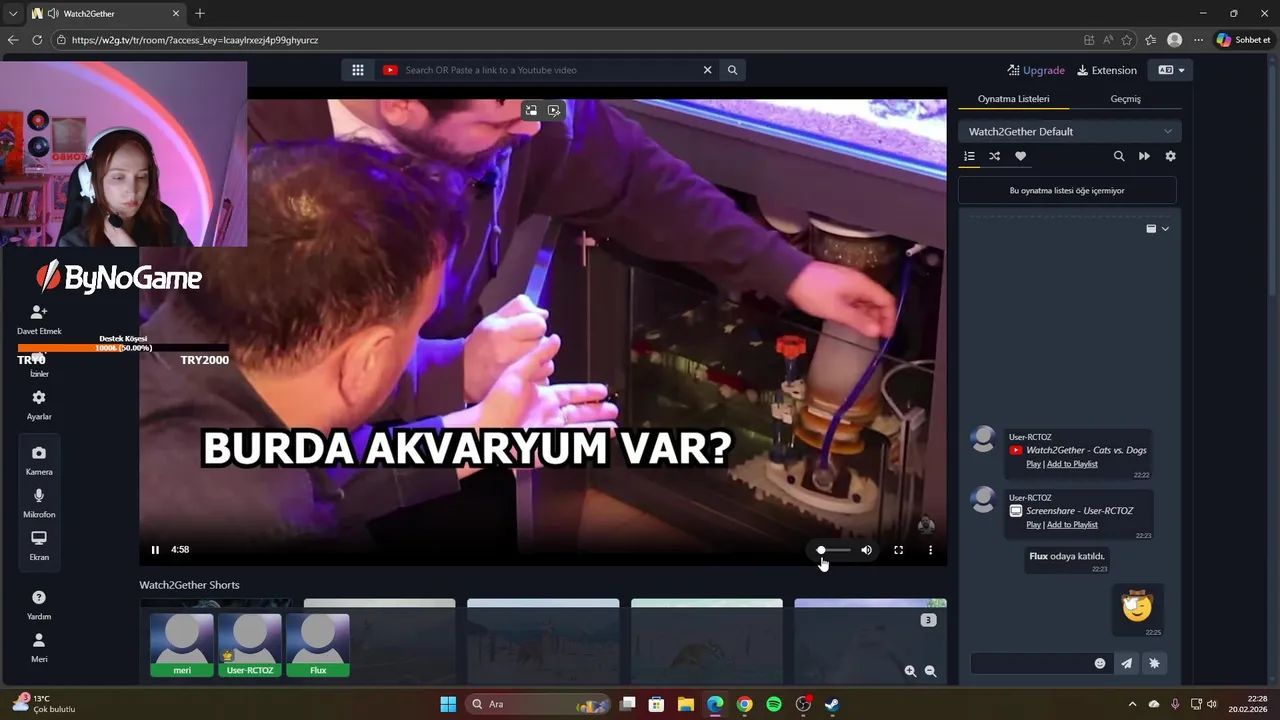Select the Flux user tile

click(x=318, y=645)
